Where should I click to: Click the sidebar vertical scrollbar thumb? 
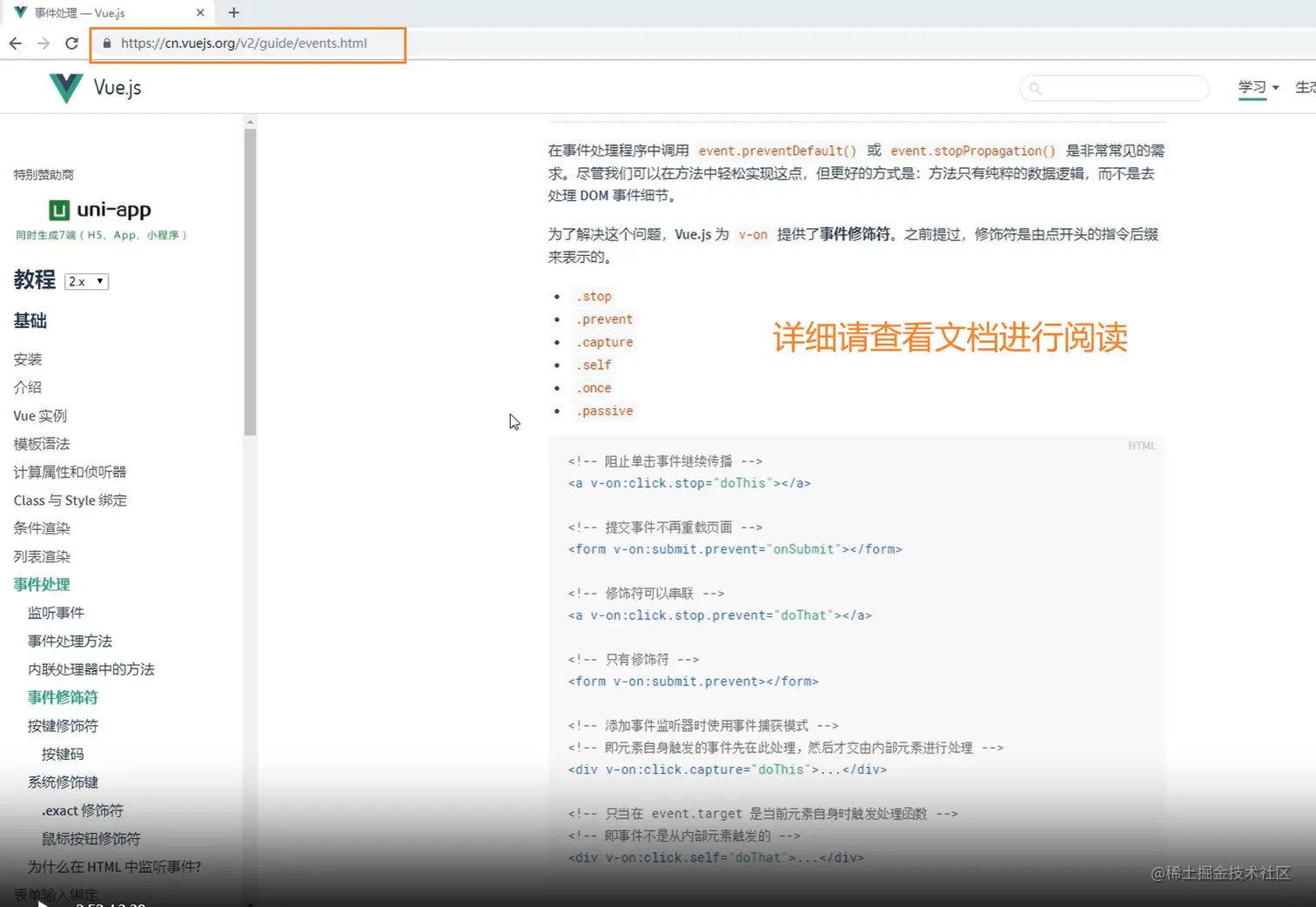click(x=250, y=282)
